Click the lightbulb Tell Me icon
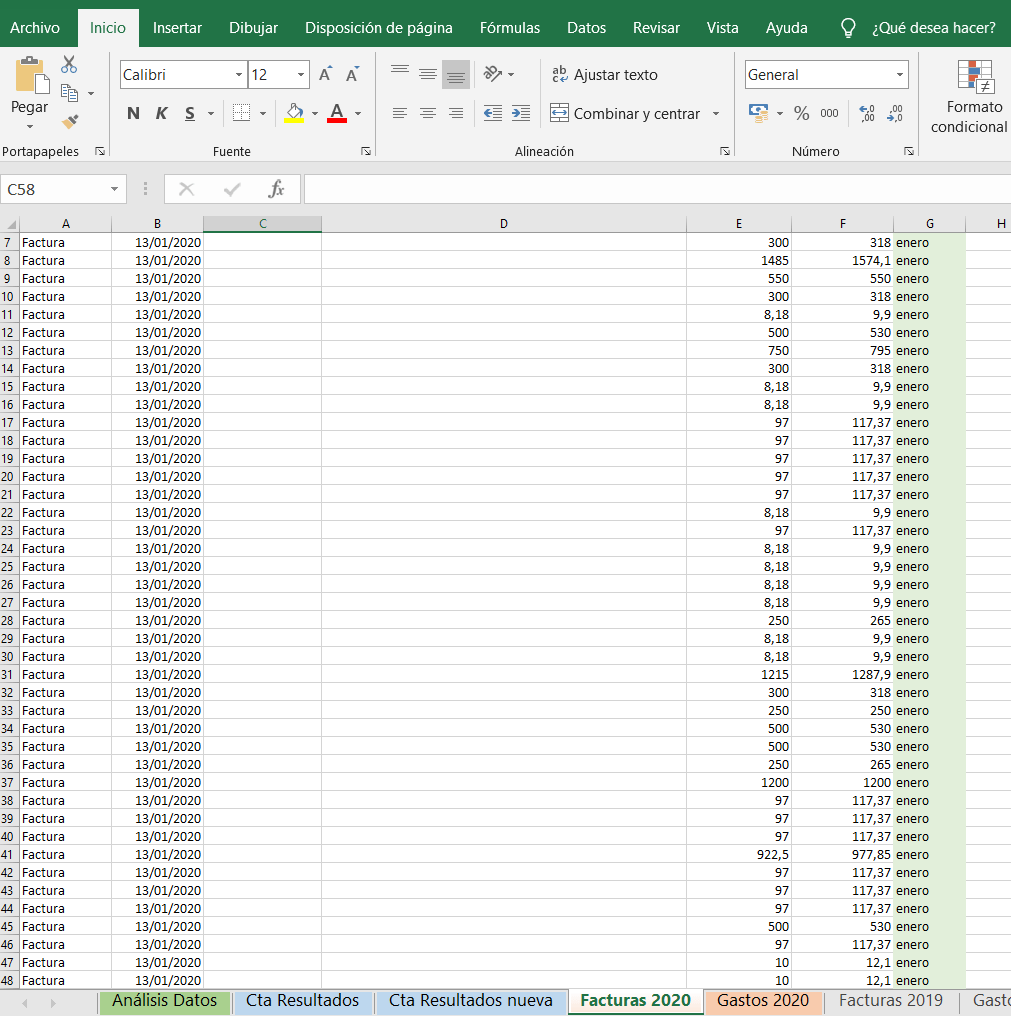The width and height of the screenshot is (1011, 1016). 848,28
